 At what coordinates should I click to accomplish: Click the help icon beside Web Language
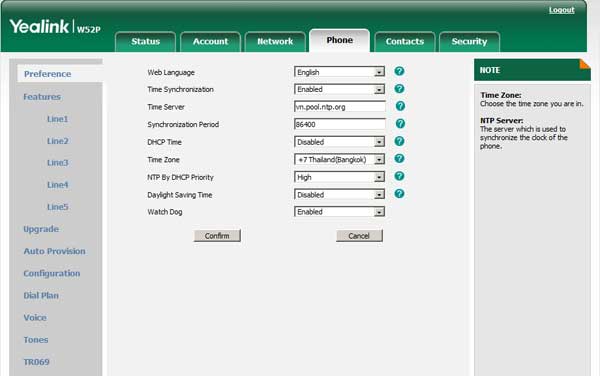pos(399,71)
